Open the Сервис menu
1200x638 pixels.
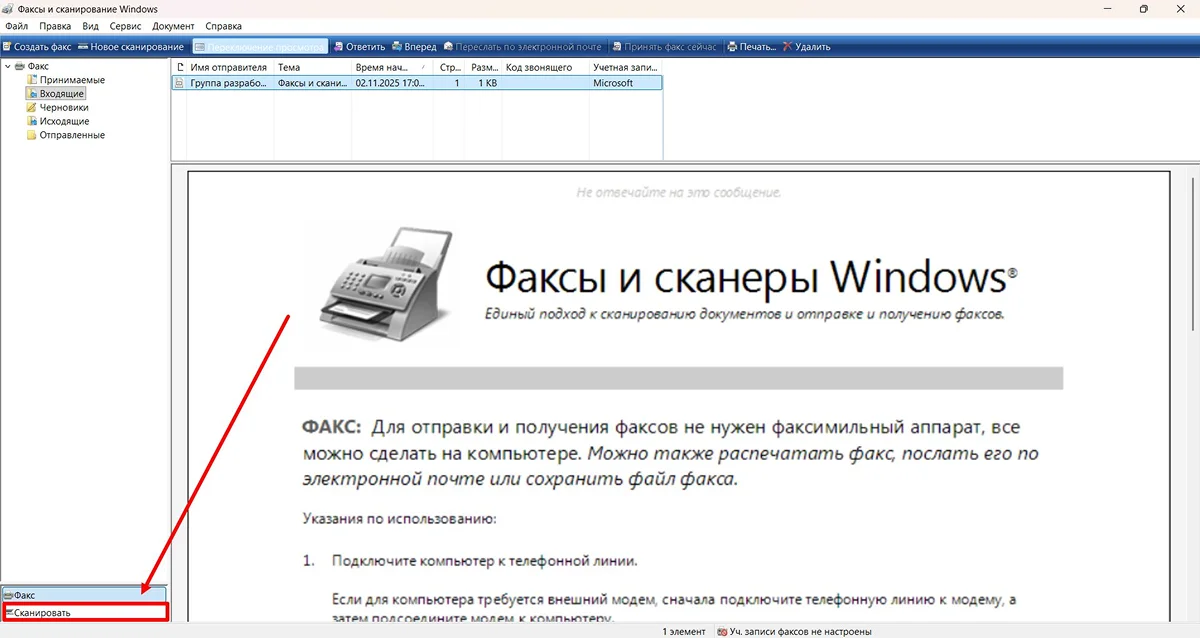point(124,26)
